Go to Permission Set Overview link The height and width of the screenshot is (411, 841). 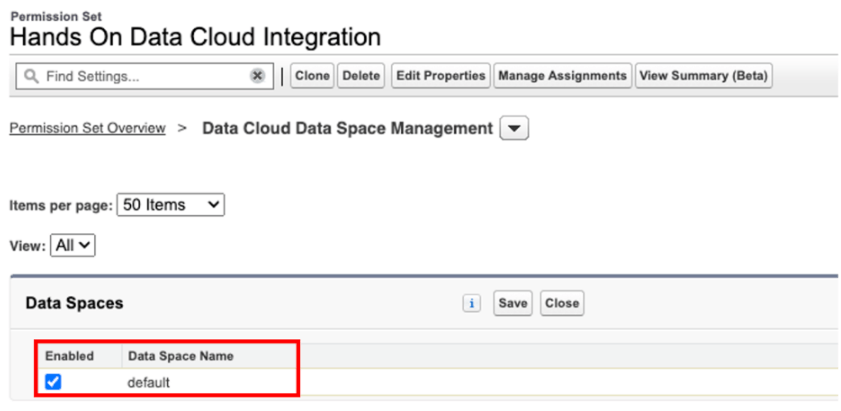click(87, 128)
